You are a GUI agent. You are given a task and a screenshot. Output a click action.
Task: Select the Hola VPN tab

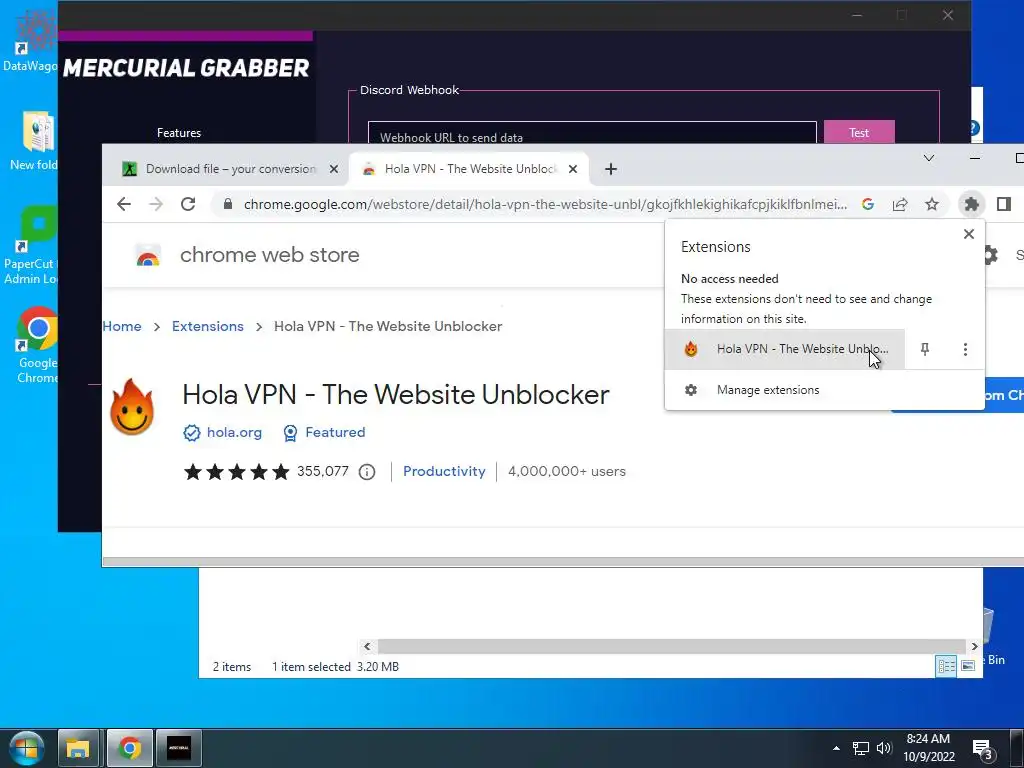(470, 169)
